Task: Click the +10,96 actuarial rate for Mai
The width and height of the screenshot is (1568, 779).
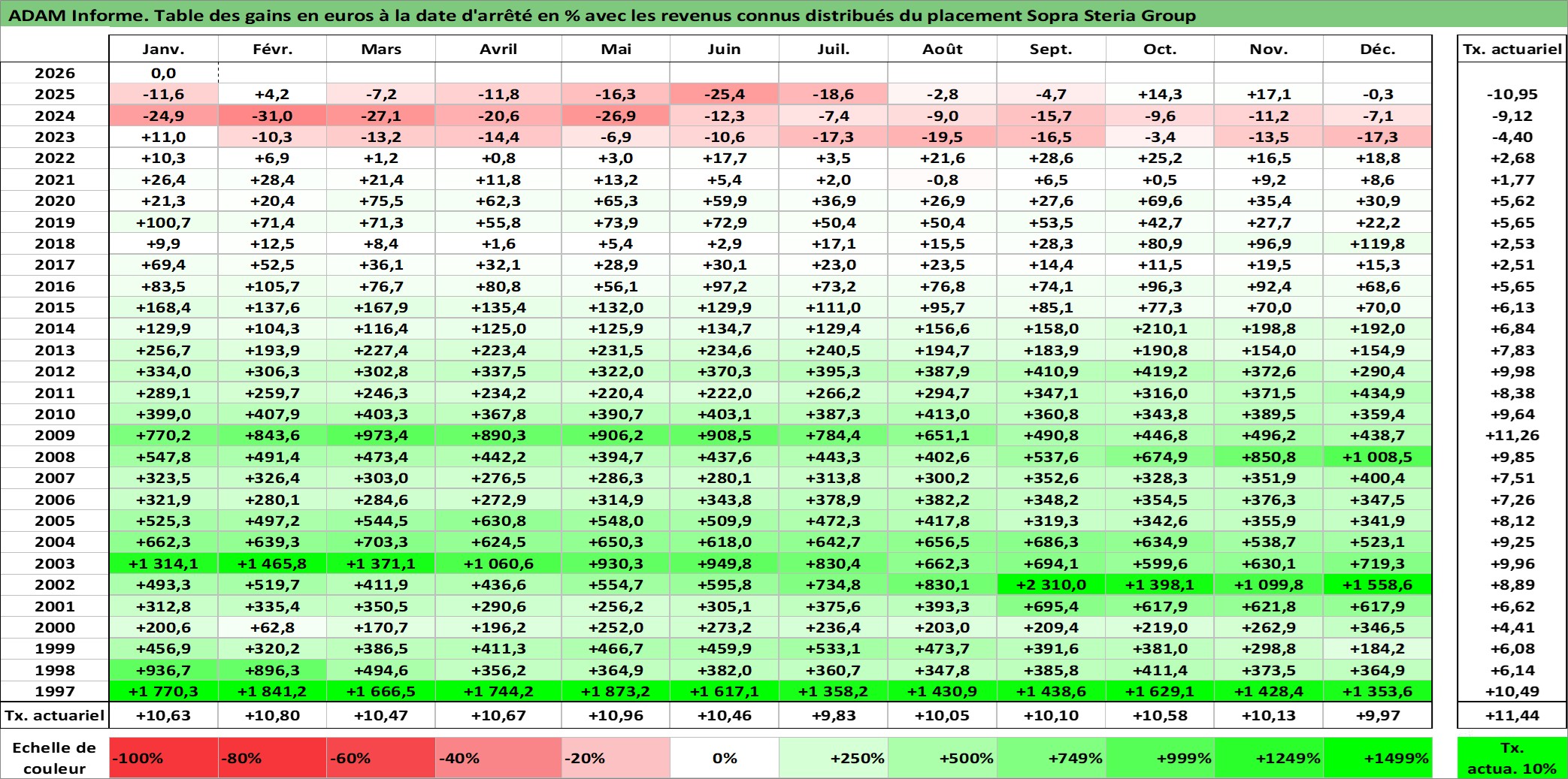Action: pos(616,715)
